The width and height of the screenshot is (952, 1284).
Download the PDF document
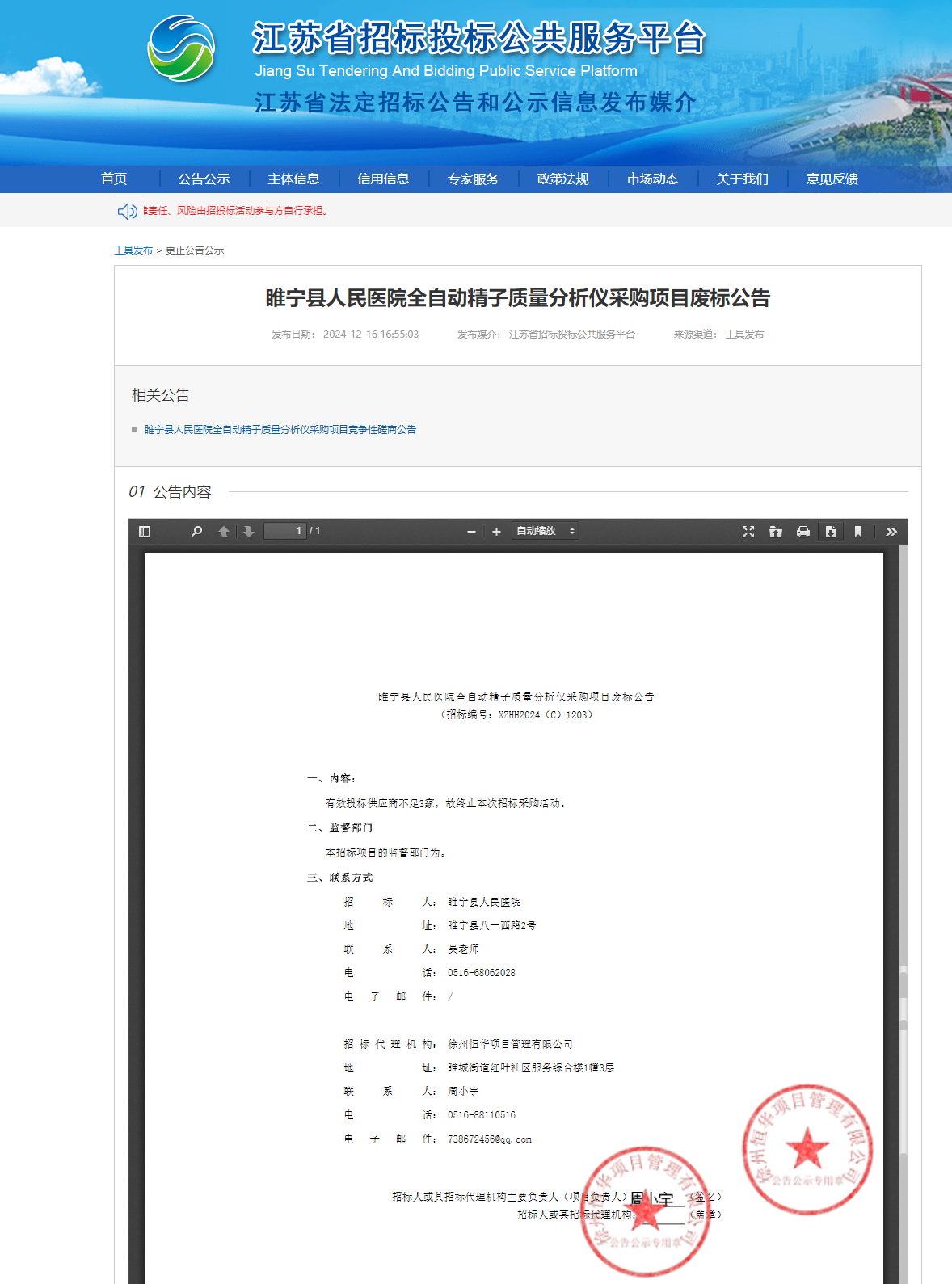click(830, 531)
